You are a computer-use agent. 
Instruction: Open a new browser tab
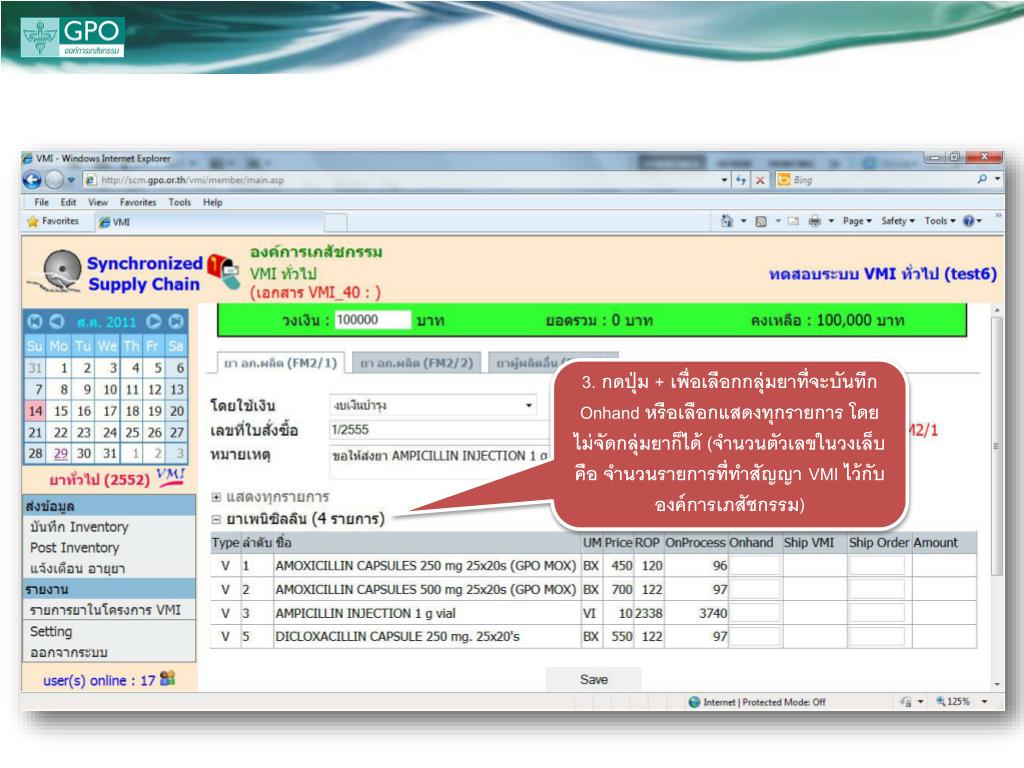pyautogui.click(x=336, y=223)
